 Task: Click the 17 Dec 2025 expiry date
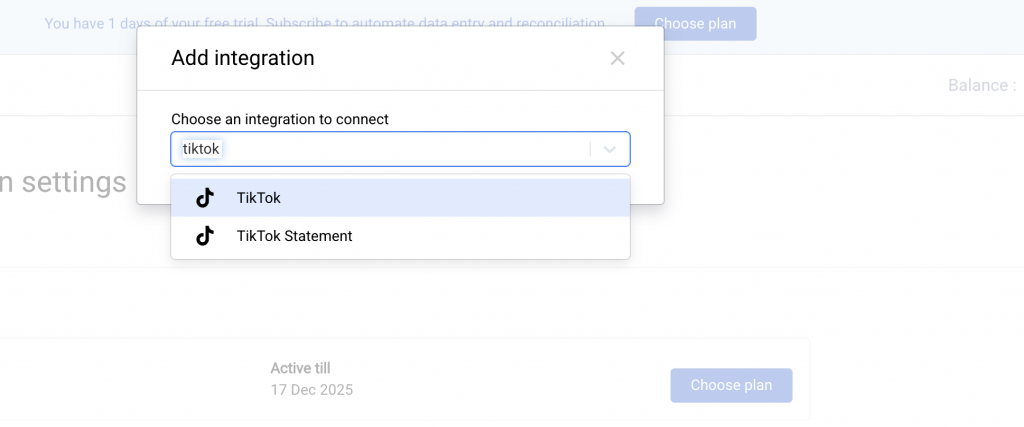311,389
